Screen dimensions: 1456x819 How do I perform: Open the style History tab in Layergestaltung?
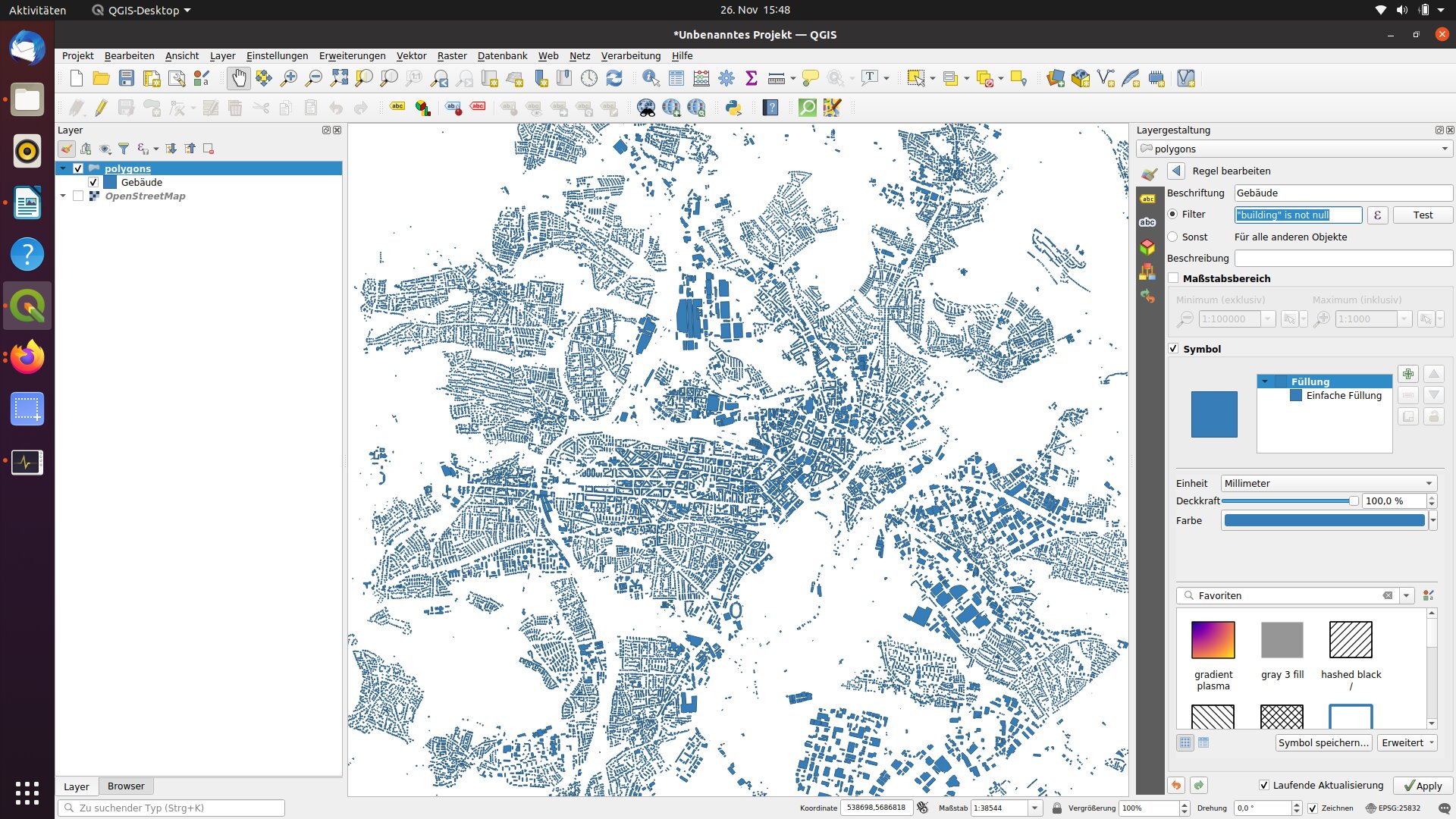pos(1147,297)
